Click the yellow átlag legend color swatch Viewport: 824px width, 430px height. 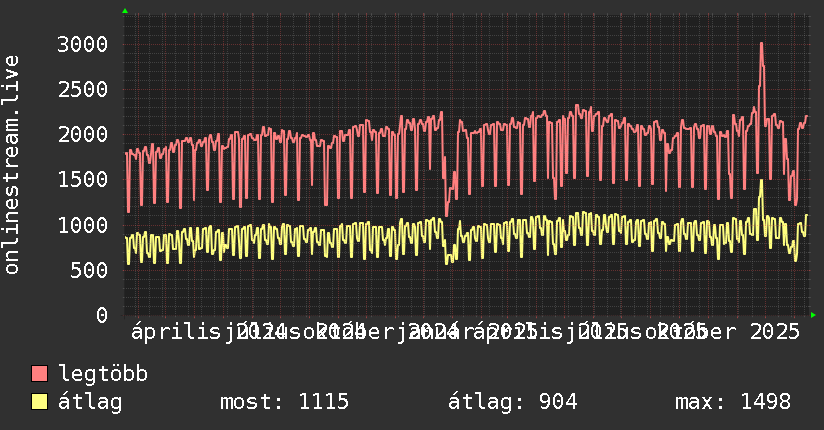(39, 402)
